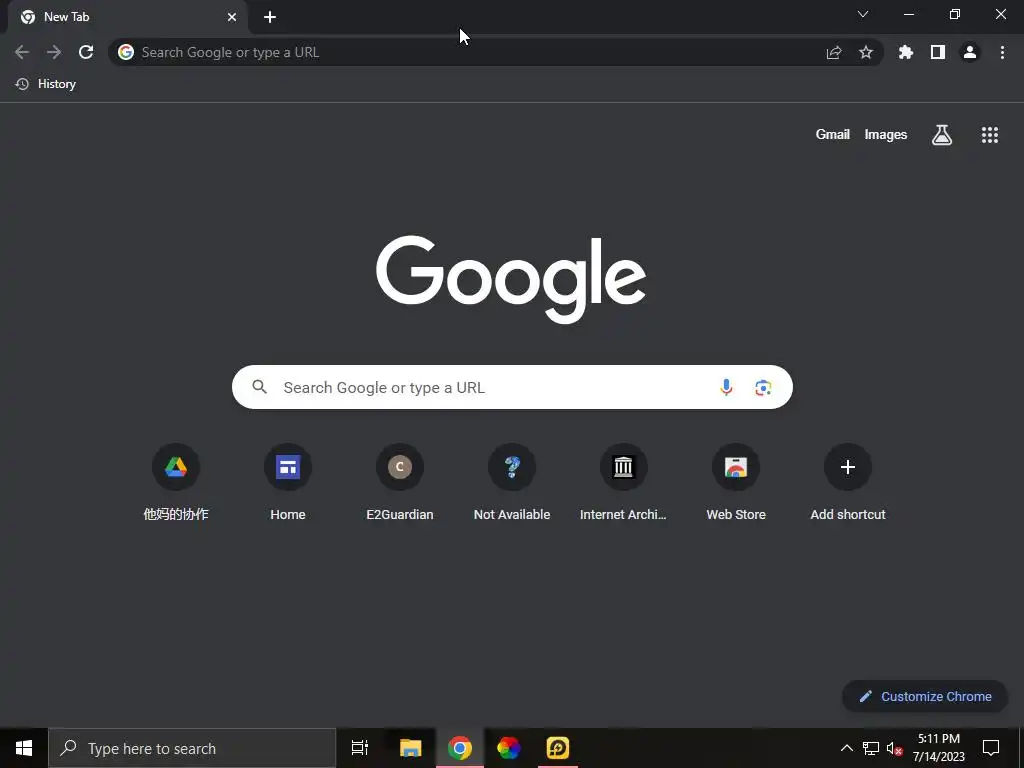Open the colorful wheel taskbar app
Screen dimensions: 1024x768
coord(509,748)
